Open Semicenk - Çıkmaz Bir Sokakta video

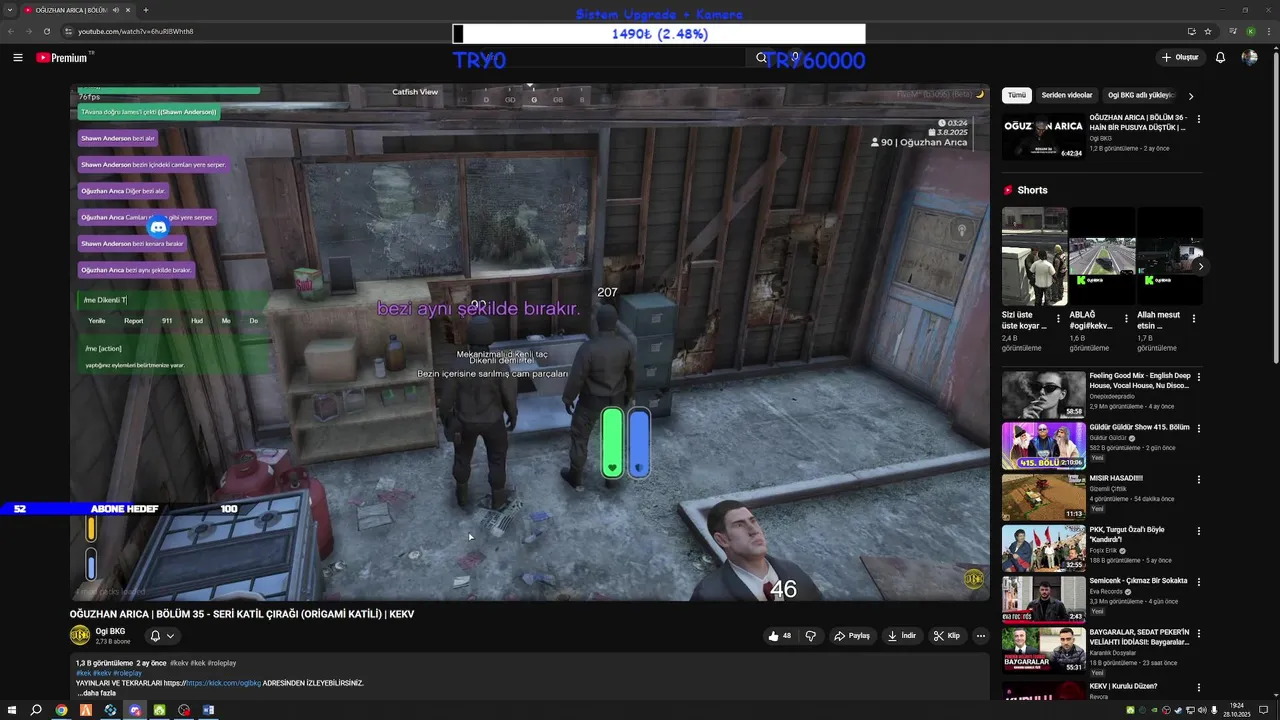[1043, 599]
